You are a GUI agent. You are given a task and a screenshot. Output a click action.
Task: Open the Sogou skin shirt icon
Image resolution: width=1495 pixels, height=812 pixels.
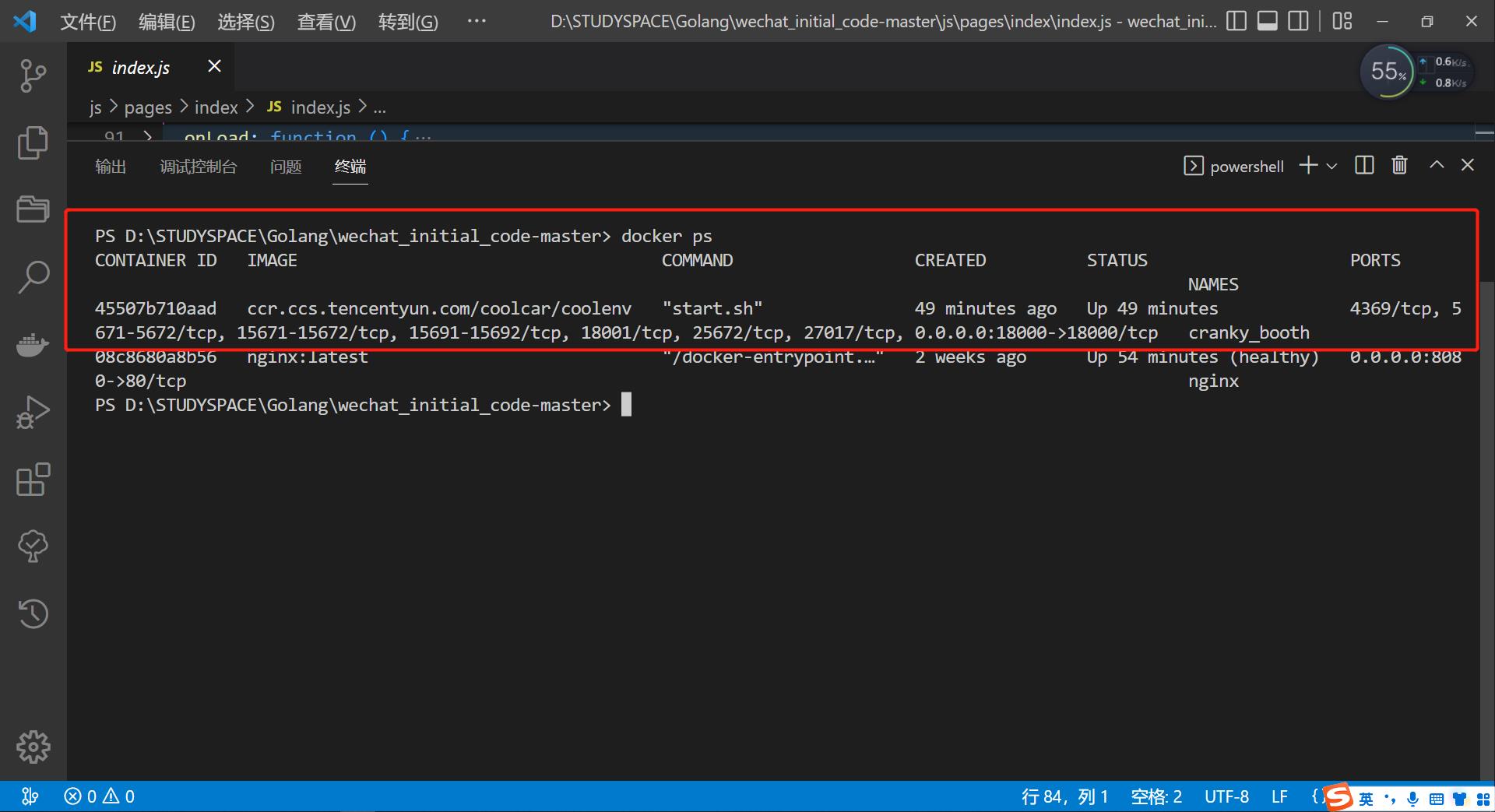point(1459,799)
